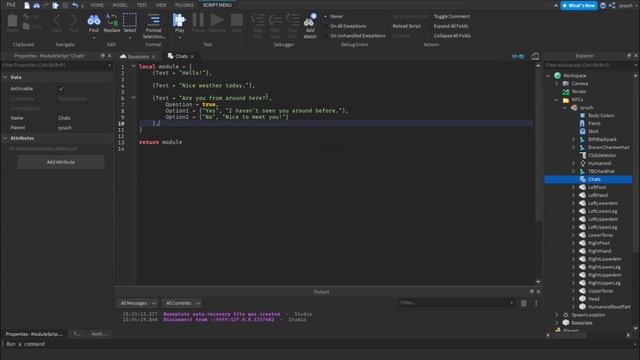640x360 pixels.
Task: Switch to the Baseplate editor tab
Action: point(138,56)
